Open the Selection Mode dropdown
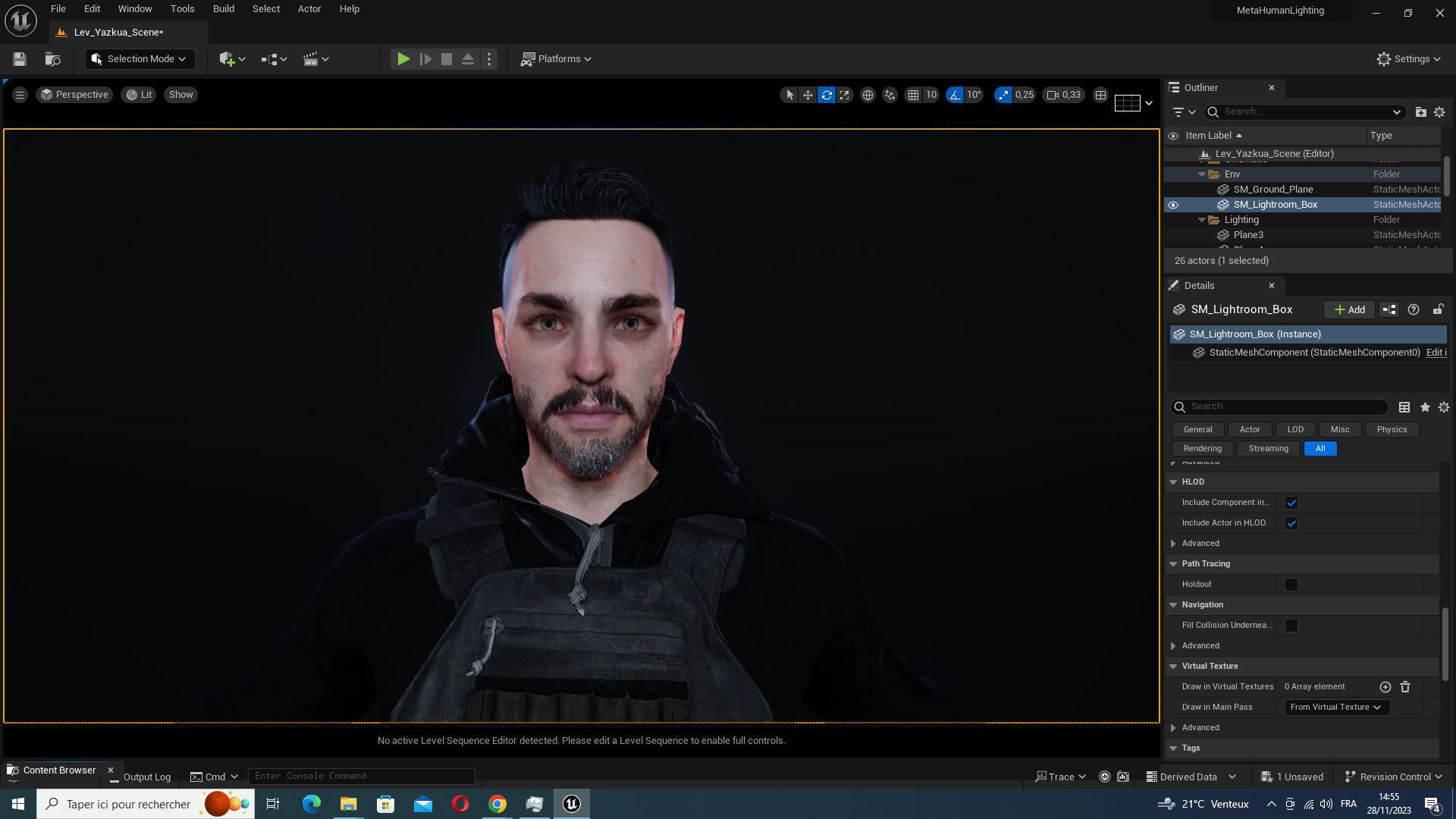The width and height of the screenshot is (1456, 819). click(140, 59)
